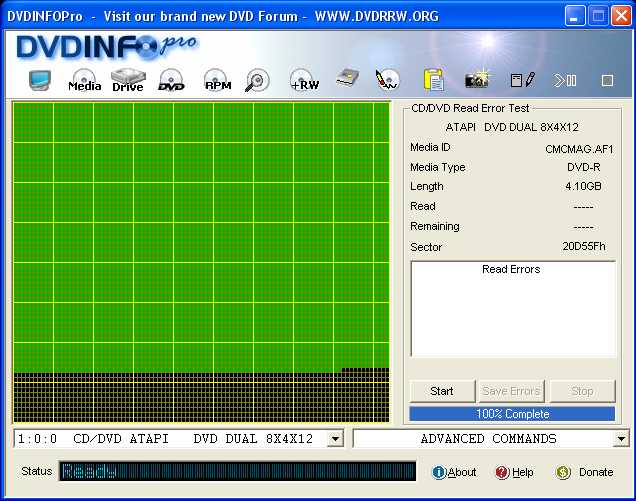Click the pen and disc graph icon
The image size is (636, 501).
tap(387, 80)
